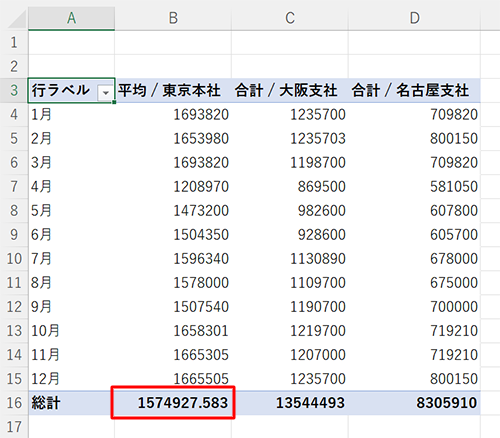Screen dimensions: 500x438
Task: Select column A header
Action: tap(72, 18)
